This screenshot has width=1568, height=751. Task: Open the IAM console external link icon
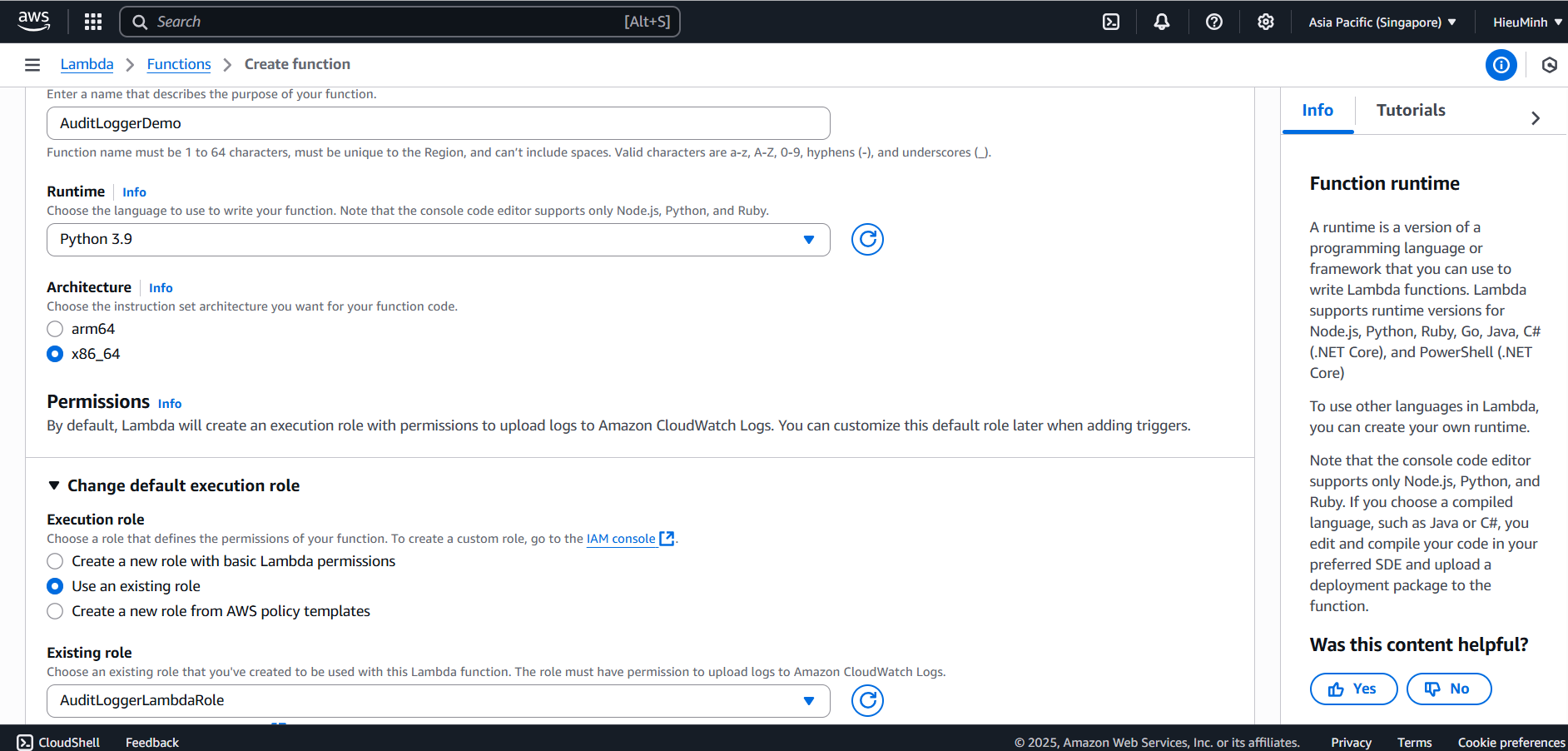(x=667, y=539)
